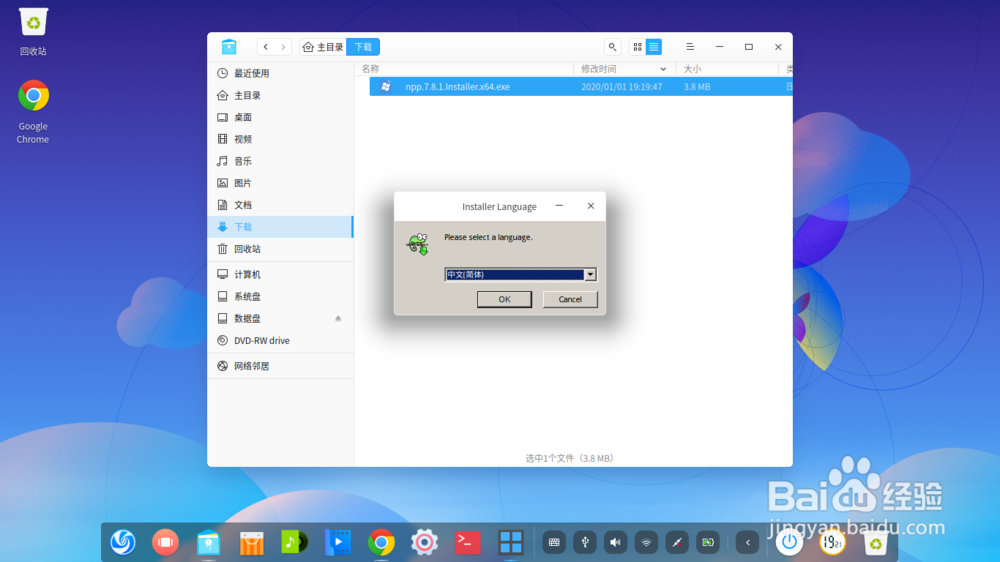Open on-screen keyboard tray icon
The height and width of the screenshot is (562, 1000).
click(x=554, y=542)
